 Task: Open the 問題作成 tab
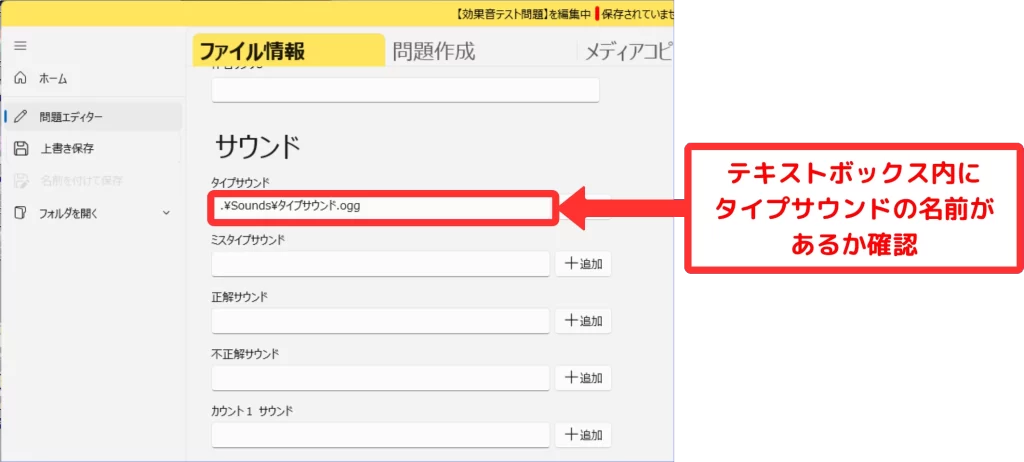(433, 51)
